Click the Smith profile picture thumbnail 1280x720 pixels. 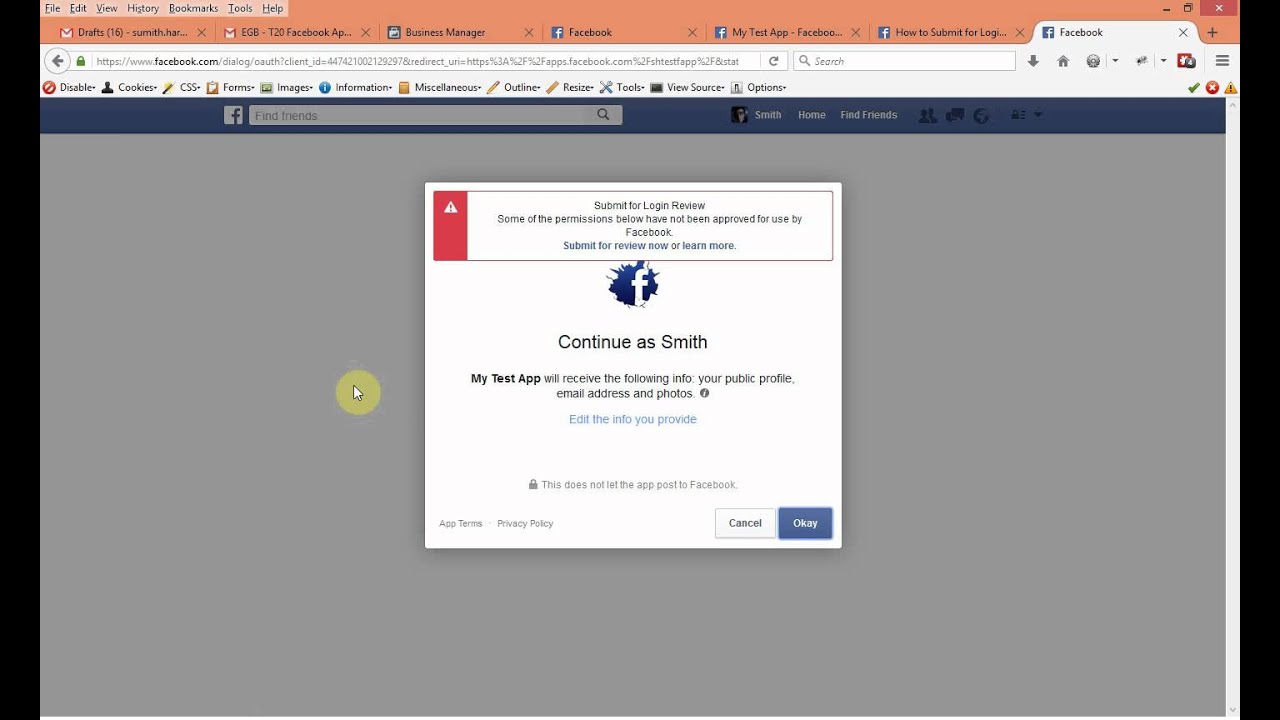tap(739, 115)
